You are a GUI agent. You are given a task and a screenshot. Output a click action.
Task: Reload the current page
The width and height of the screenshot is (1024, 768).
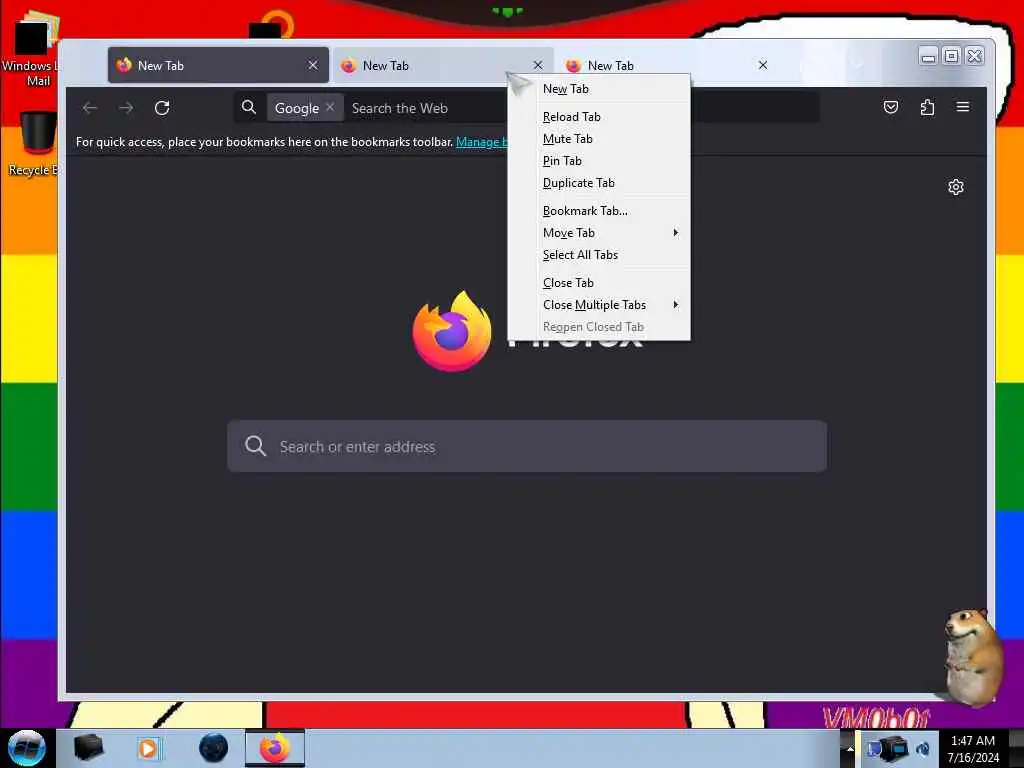tap(162, 108)
